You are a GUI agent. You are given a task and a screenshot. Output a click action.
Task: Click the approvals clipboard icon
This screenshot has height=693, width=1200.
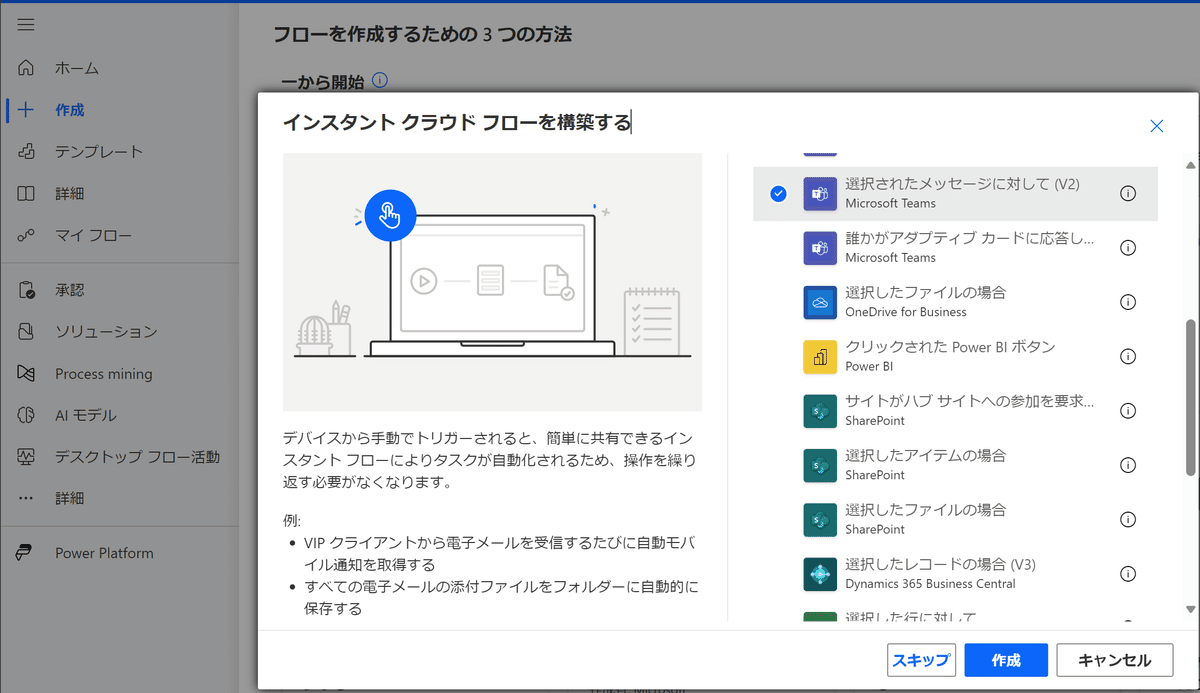(26, 290)
